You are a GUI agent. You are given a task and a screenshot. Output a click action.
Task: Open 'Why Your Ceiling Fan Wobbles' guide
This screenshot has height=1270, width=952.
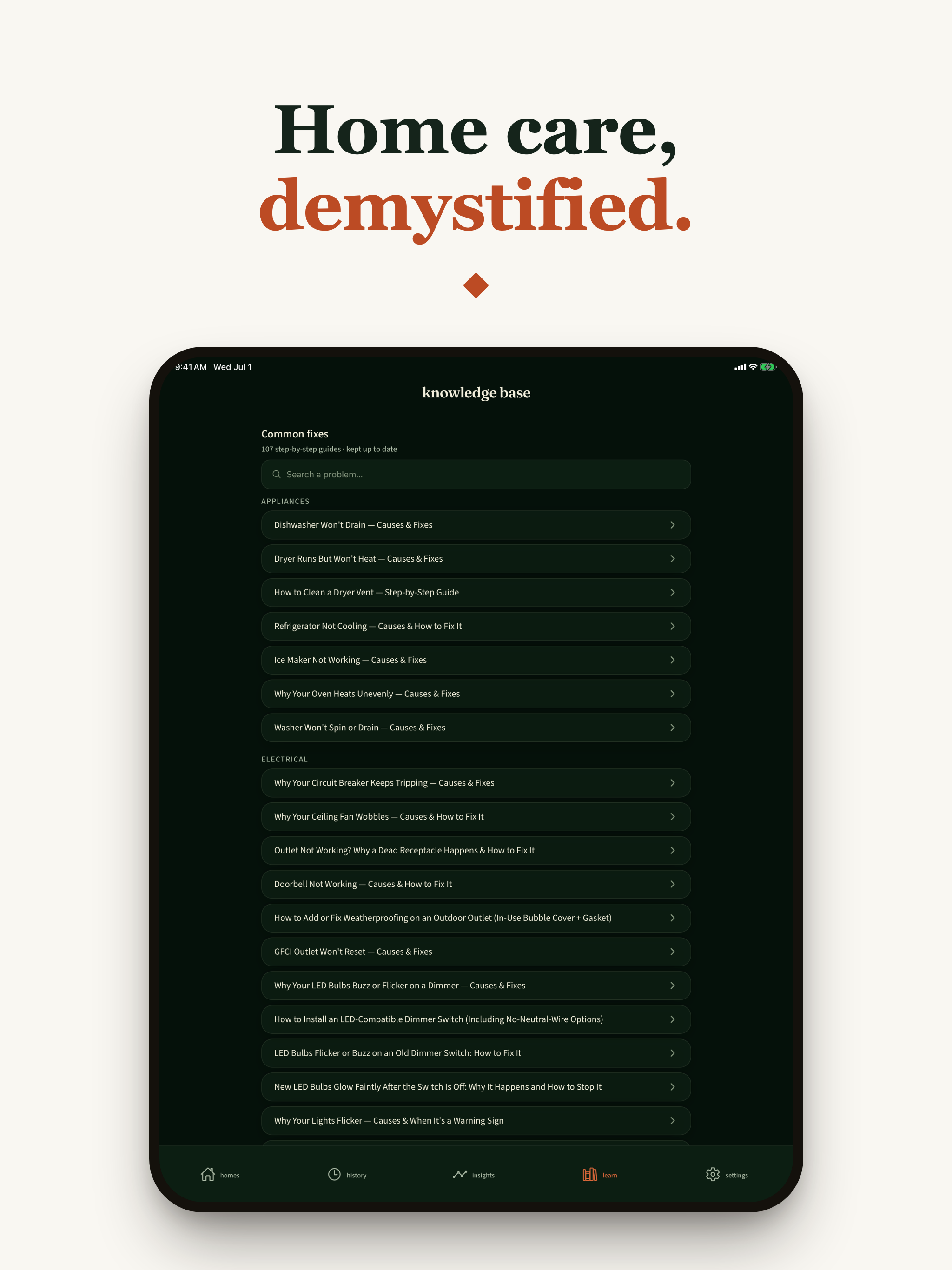tap(476, 817)
